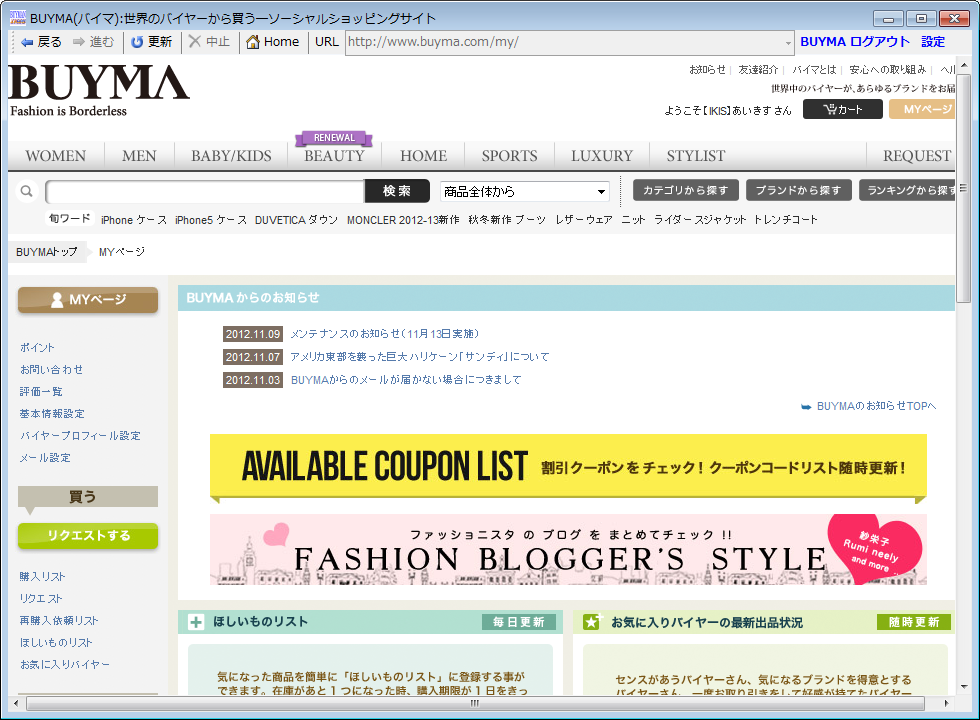Click the FASHION BLOGGER'S STYLE banner
Viewport: 980px width, 720px height.
(x=568, y=549)
